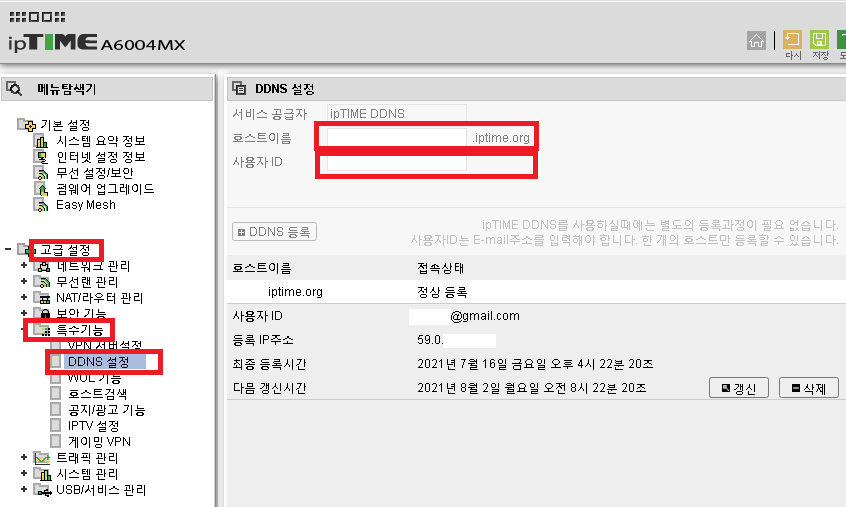Viewport: 846px width, 507px height.
Task: Click the Easy Mesh icon
Action: click(41, 205)
